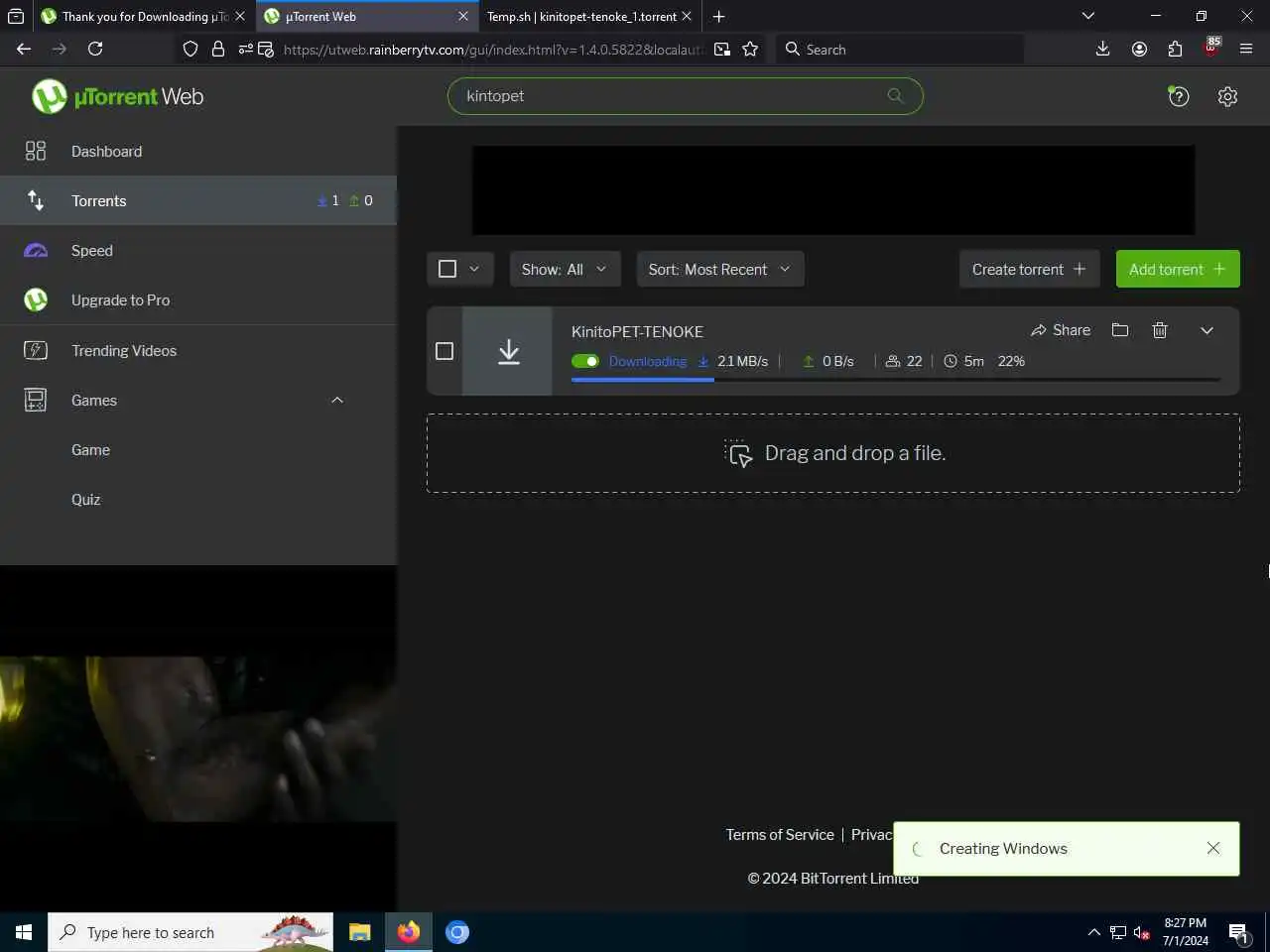The width and height of the screenshot is (1270, 952).
Task: Open the dropdown arrow beside select-all checkbox
Action: [474, 269]
